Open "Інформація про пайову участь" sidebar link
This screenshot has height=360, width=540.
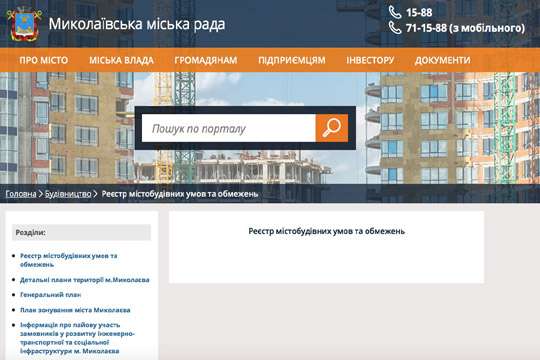(x=77, y=338)
